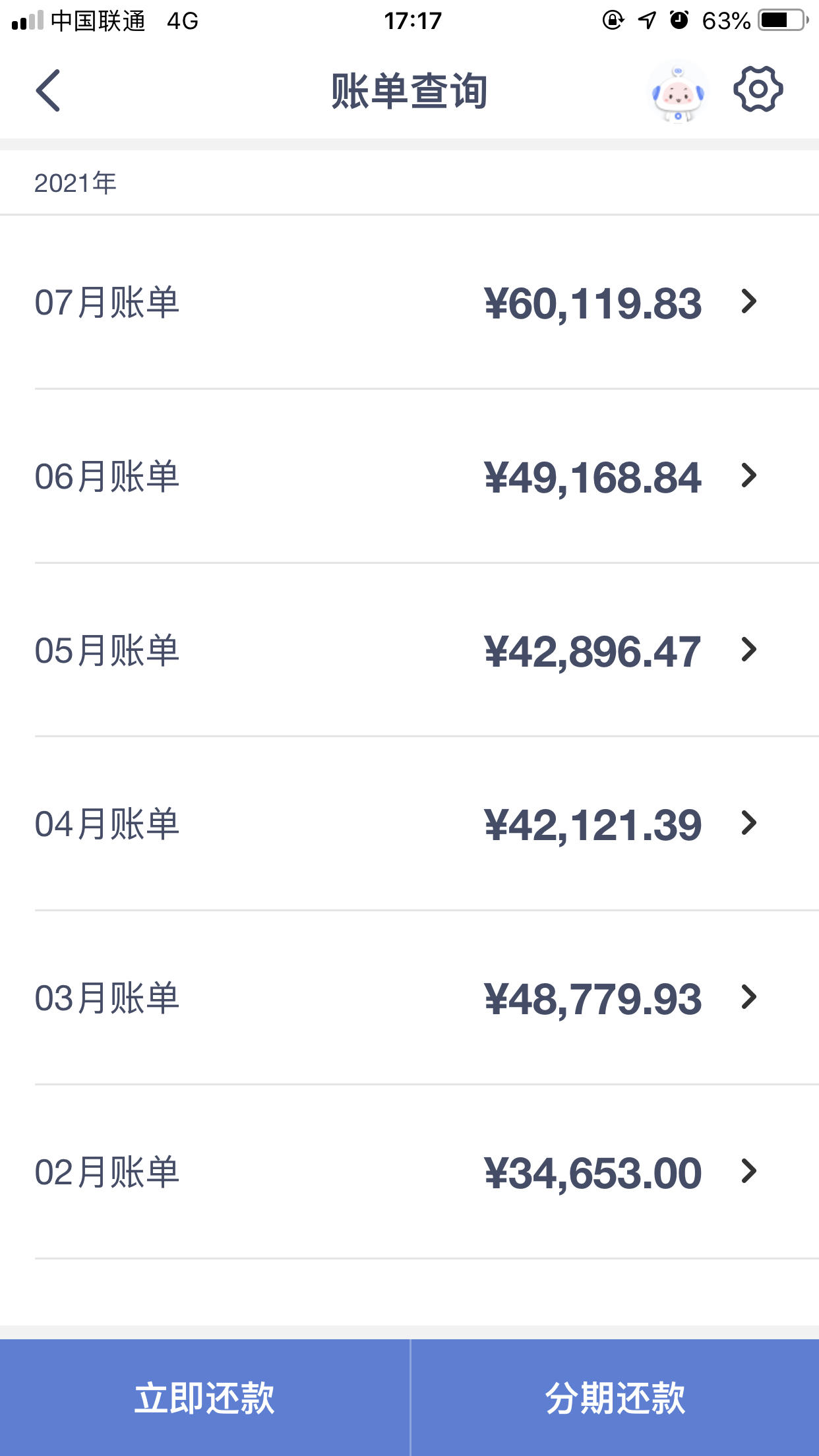819x1456 pixels.
Task: Tap the location arrow status icon
Action: (x=647, y=20)
